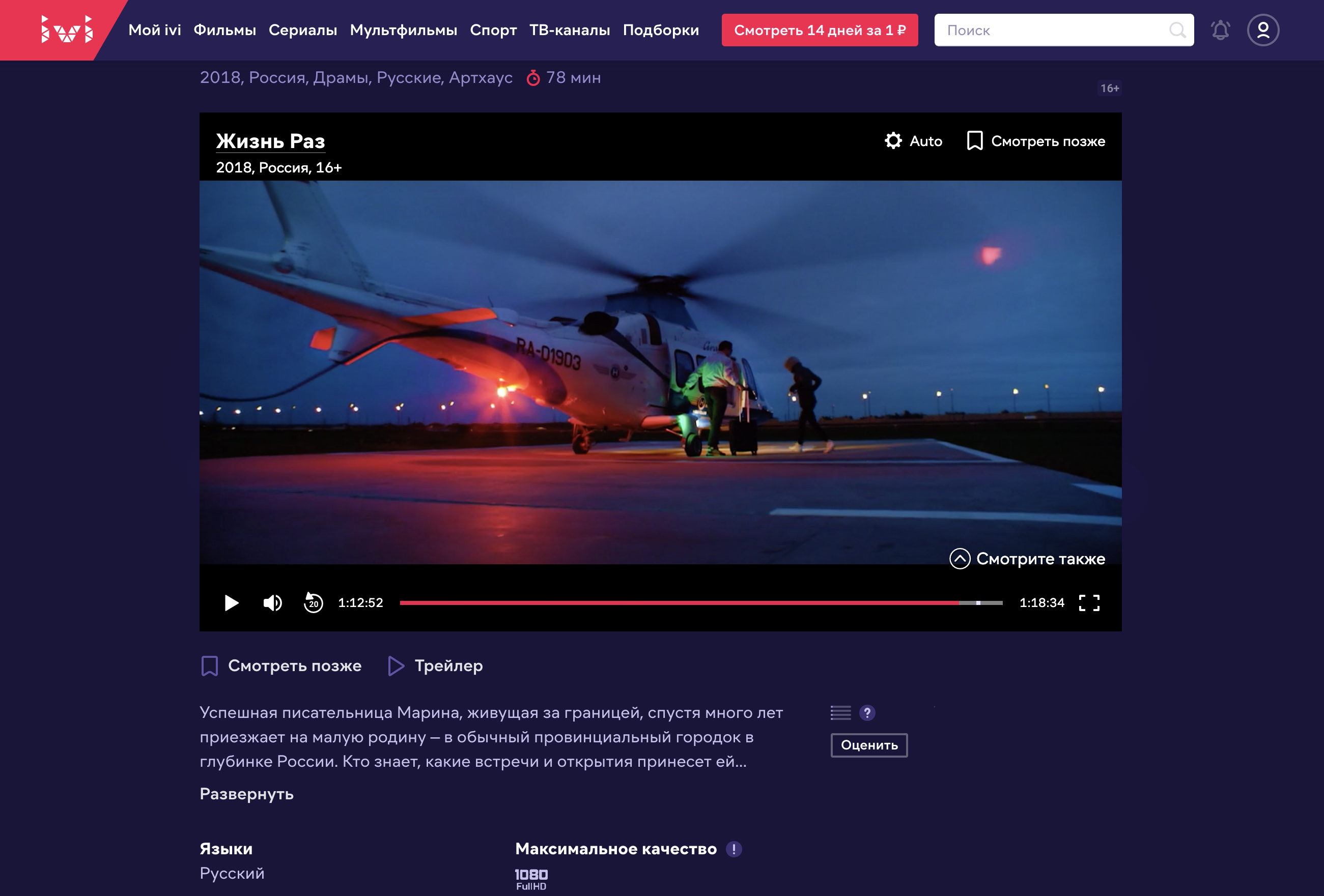The height and width of the screenshot is (896, 1324).
Task: Add to Смотреть позже below the player
Action: click(x=281, y=666)
